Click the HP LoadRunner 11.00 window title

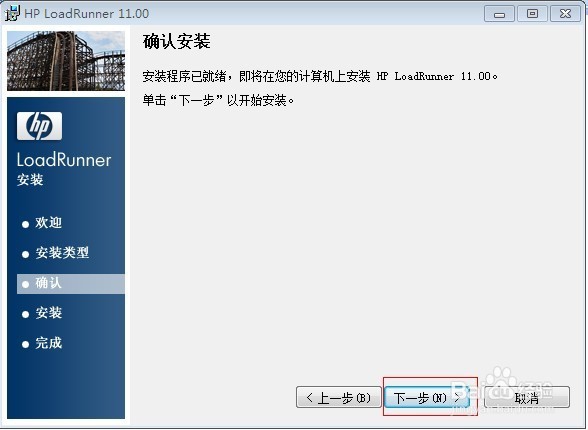pyautogui.click(x=86, y=13)
